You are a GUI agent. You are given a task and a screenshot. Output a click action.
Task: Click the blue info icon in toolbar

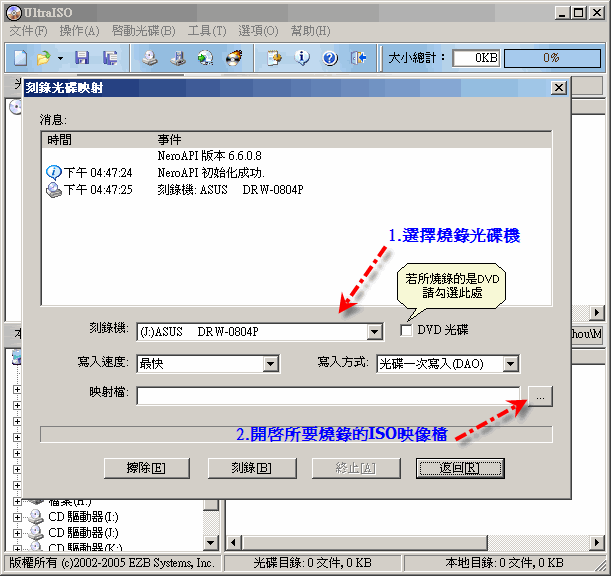(302, 58)
